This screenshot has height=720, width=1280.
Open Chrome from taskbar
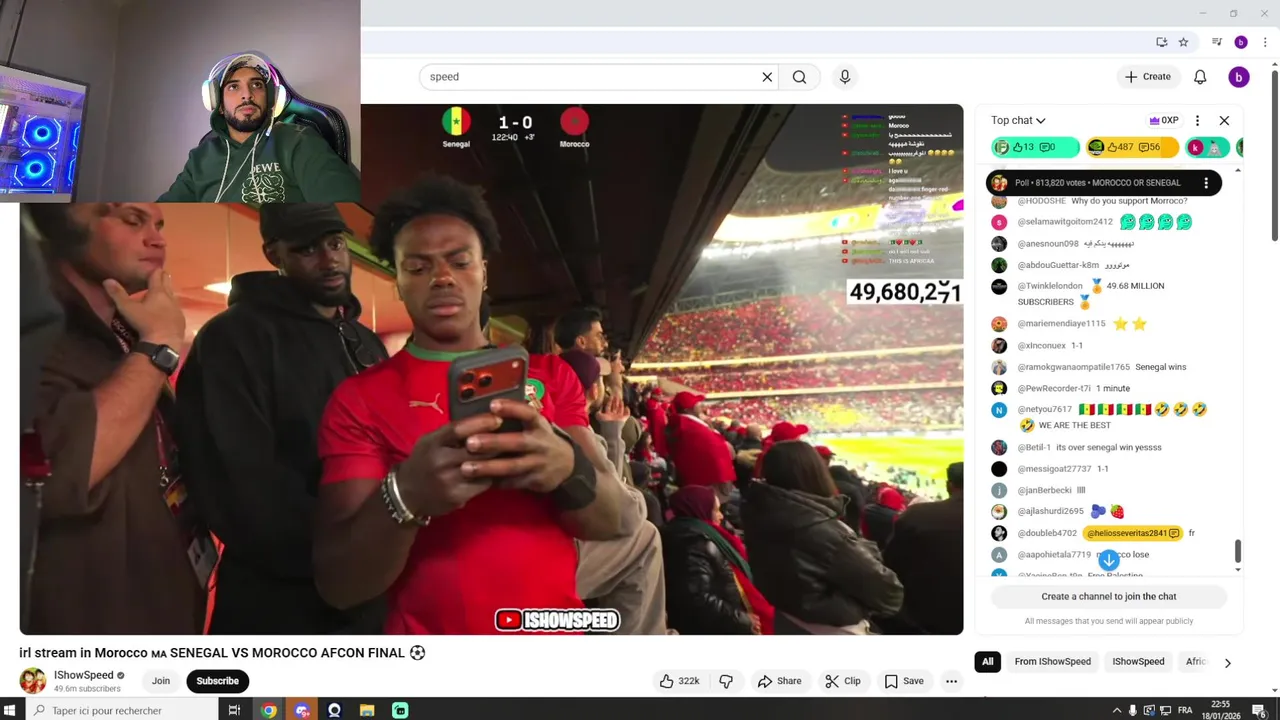pos(269,710)
